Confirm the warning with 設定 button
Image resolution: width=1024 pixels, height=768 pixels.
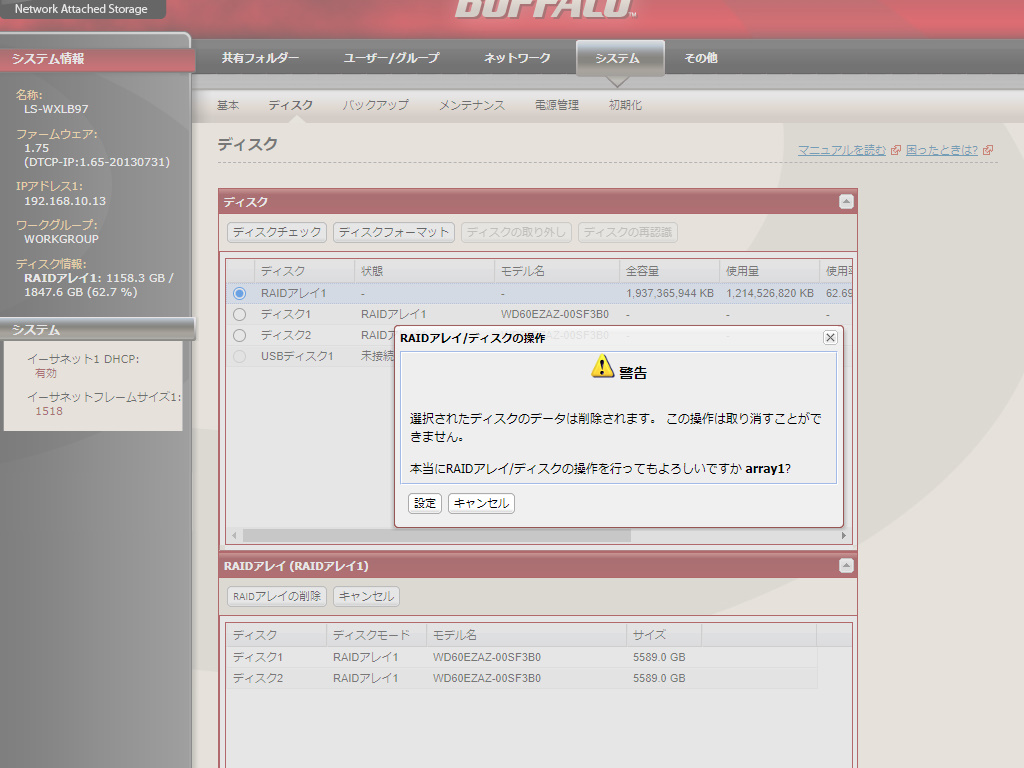tap(425, 503)
